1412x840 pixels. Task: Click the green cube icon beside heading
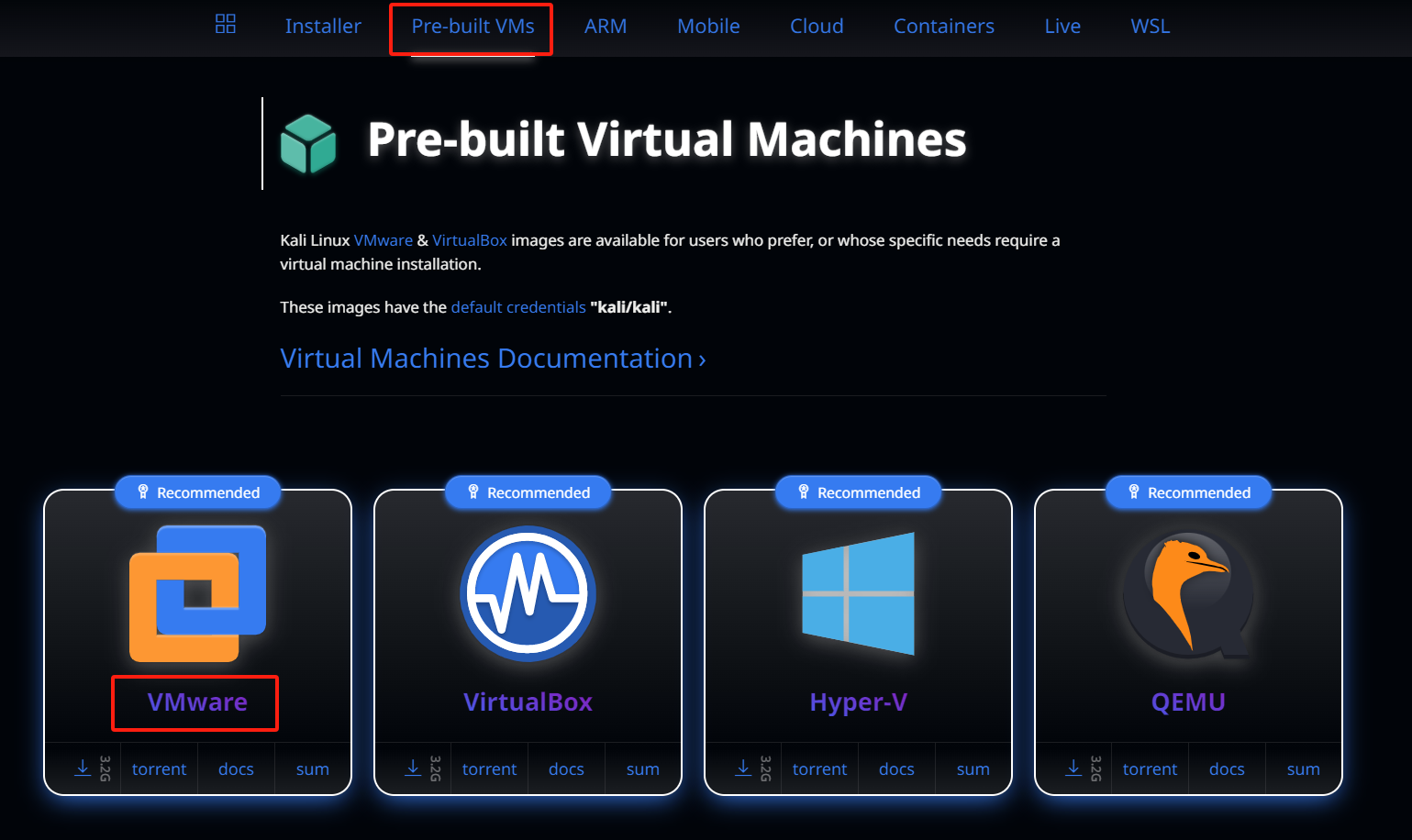click(x=308, y=144)
